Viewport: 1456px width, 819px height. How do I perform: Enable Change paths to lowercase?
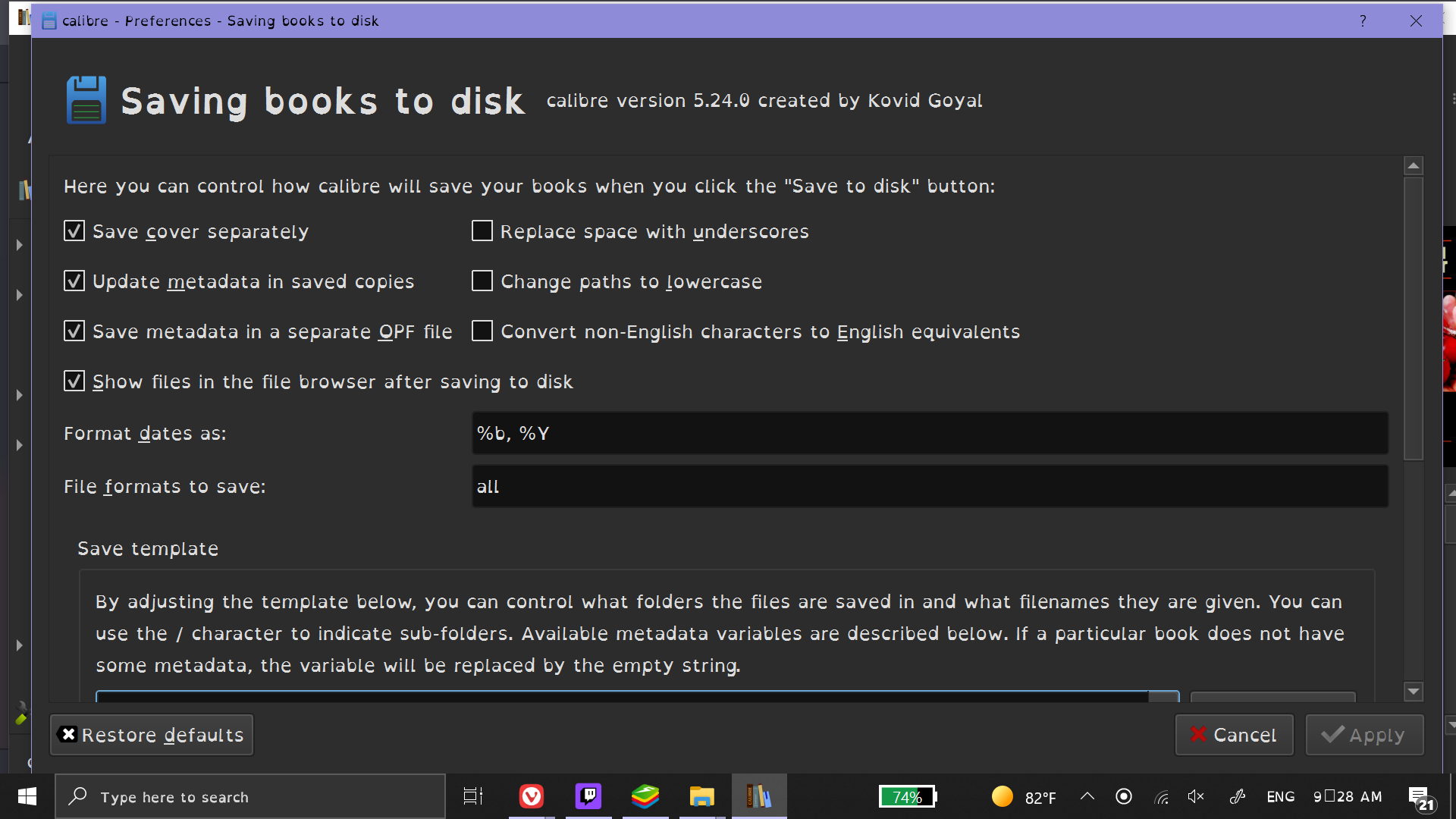482,281
